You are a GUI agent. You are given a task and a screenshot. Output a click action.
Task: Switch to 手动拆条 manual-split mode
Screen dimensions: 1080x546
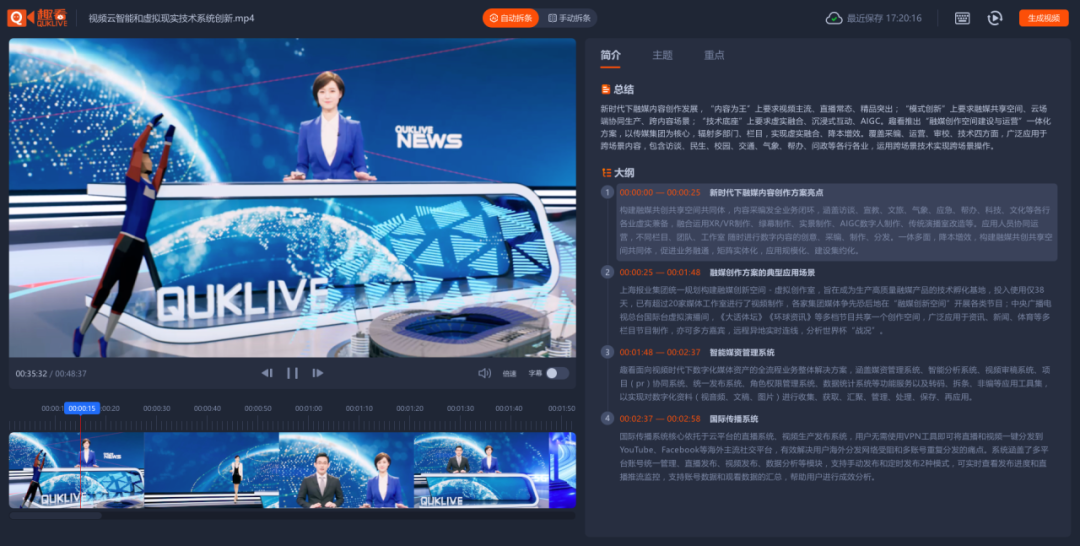tap(569, 19)
